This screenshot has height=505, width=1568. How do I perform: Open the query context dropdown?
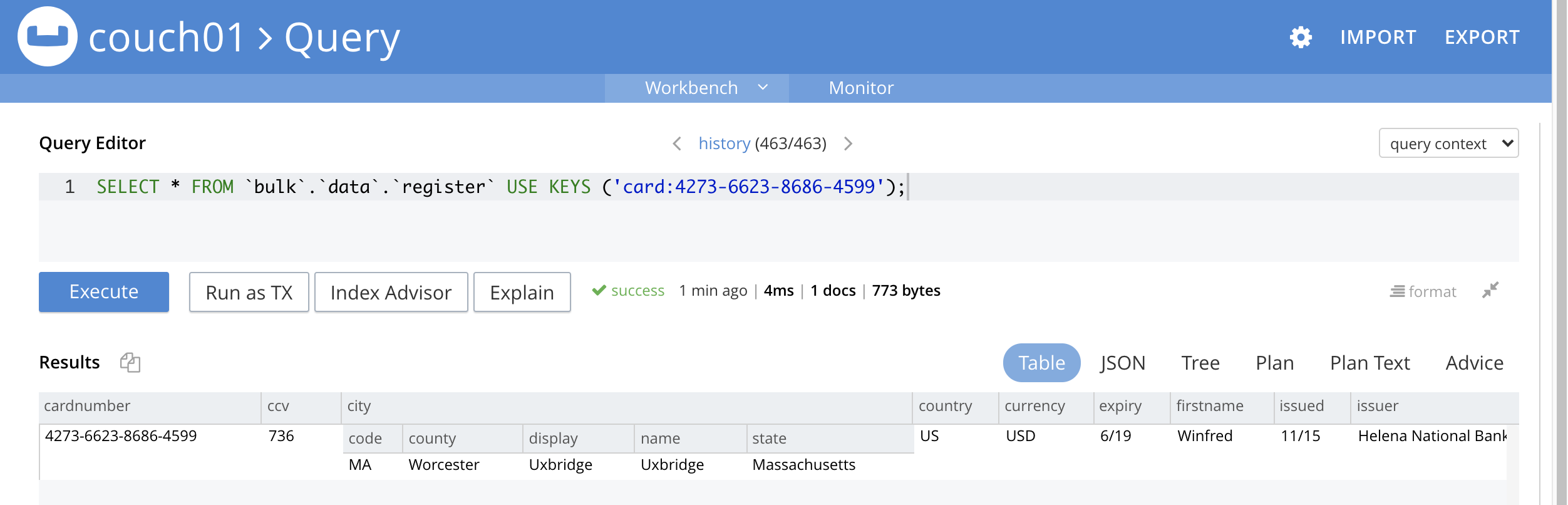pyautogui.click(x=1448, y=144)
